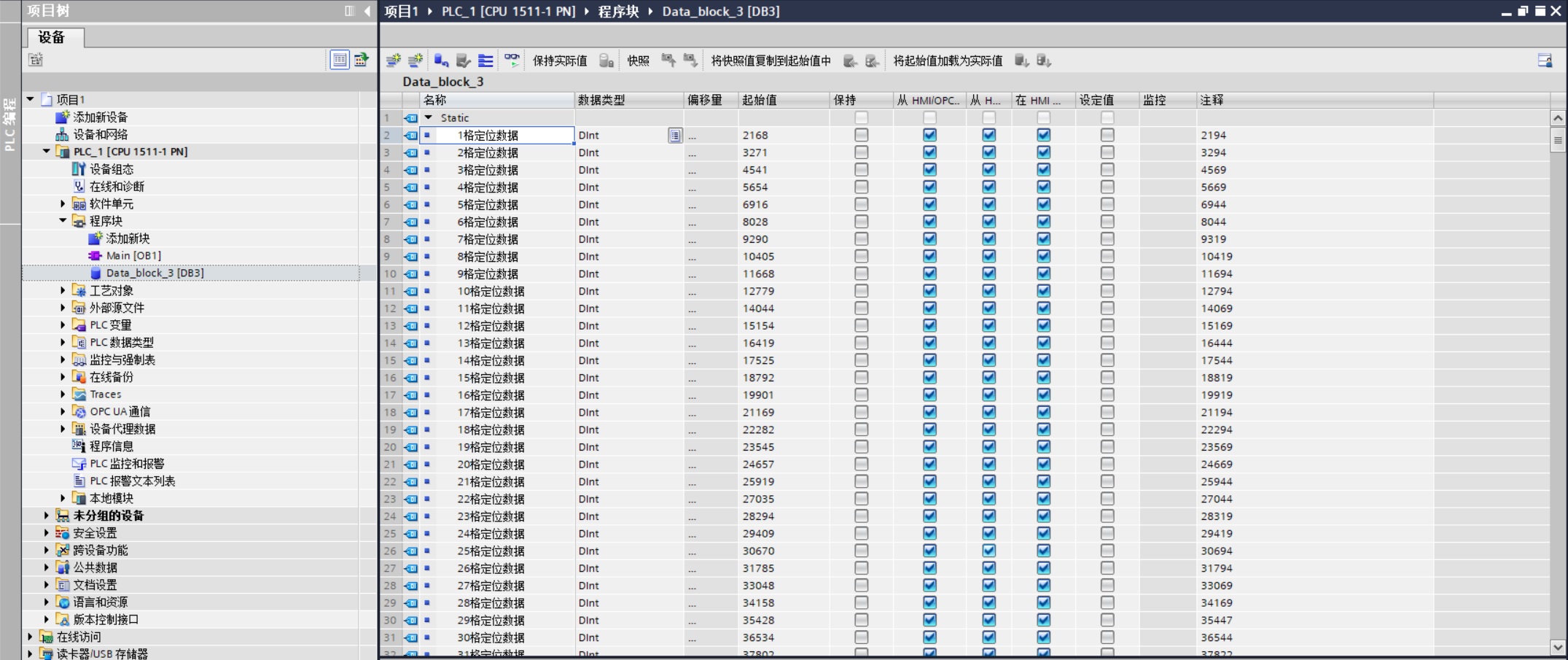
Task: Collapse the project tree panel arrow
Action: tap(367, 11)
